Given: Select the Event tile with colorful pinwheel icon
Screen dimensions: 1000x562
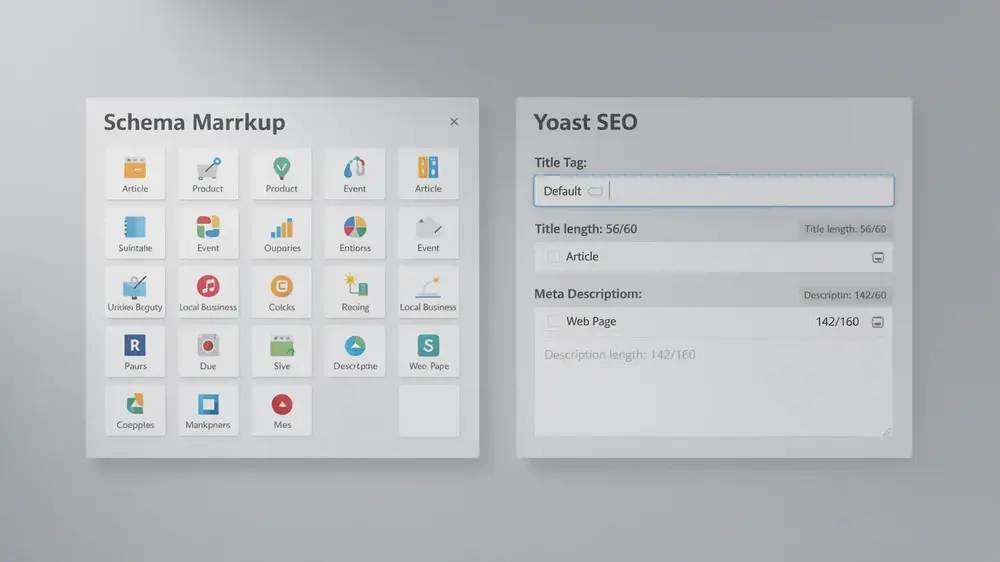Looking at the screenshot, I should click(x=208, y=233).
